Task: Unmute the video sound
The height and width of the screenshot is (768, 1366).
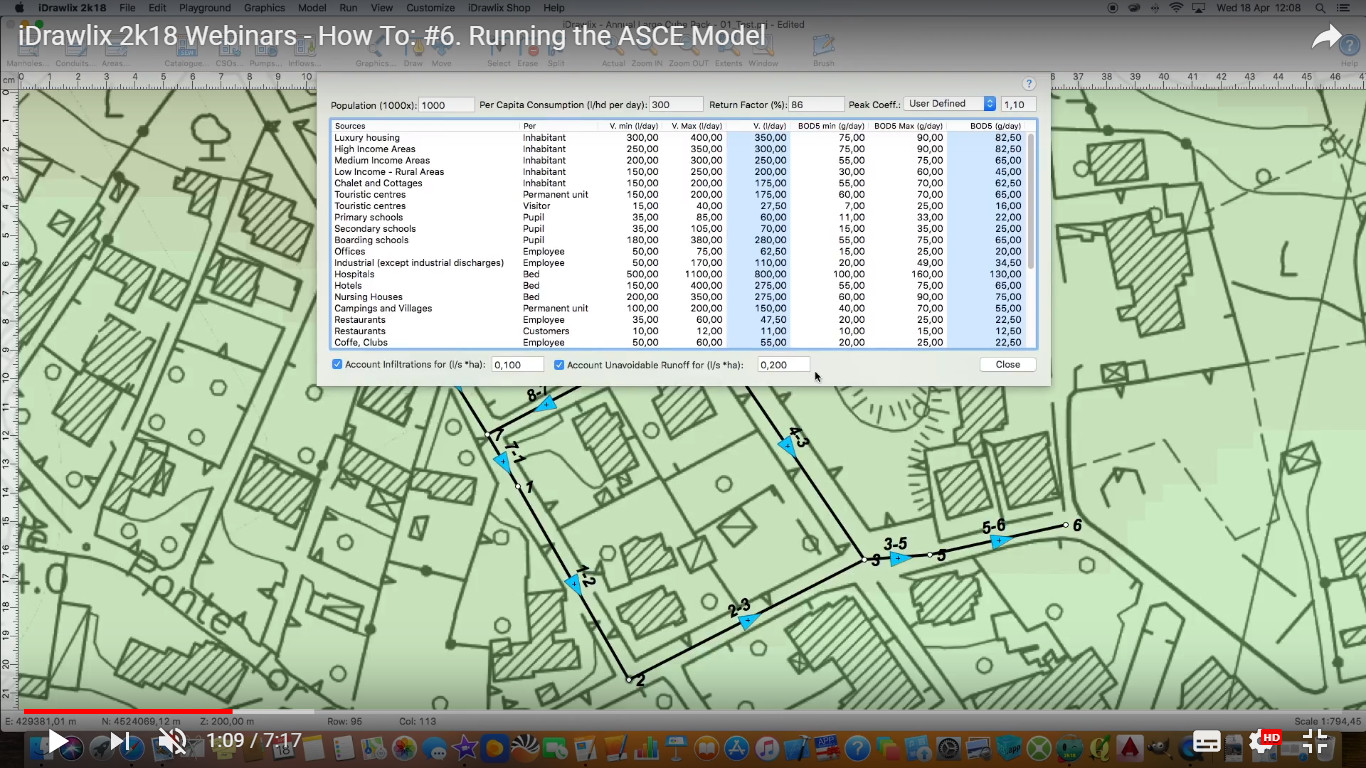Action: 172,741
